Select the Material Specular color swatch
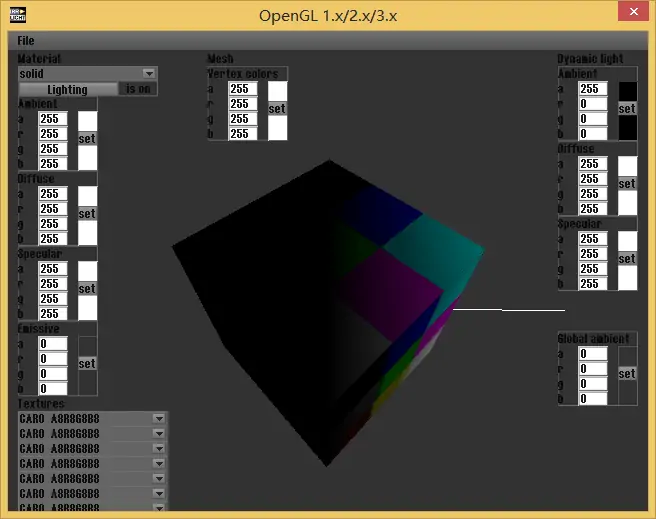 [88, 271]
